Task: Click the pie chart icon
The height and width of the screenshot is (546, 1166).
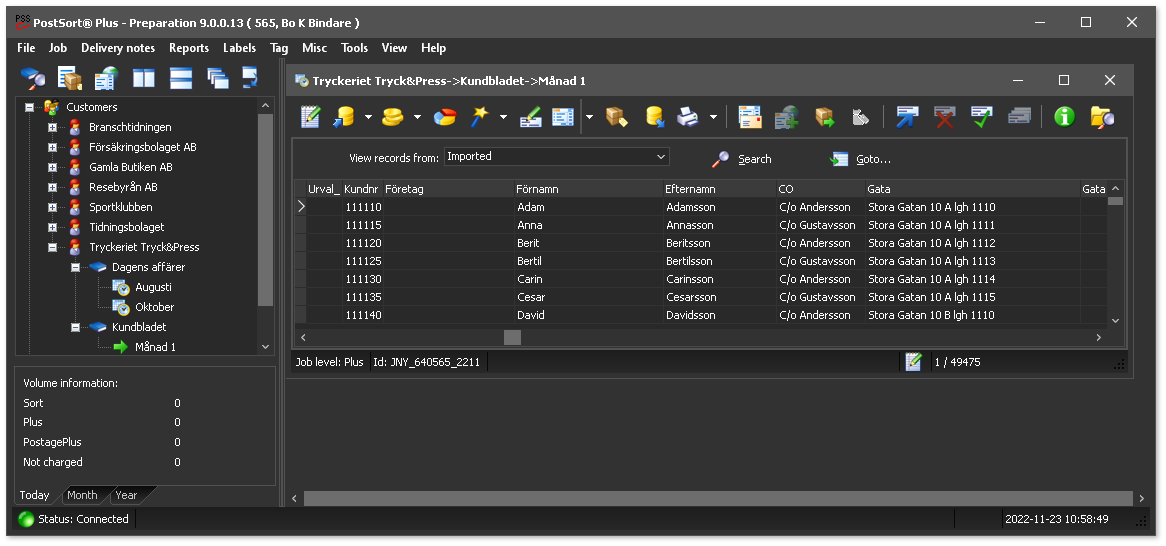Action: tap(445, 117)
